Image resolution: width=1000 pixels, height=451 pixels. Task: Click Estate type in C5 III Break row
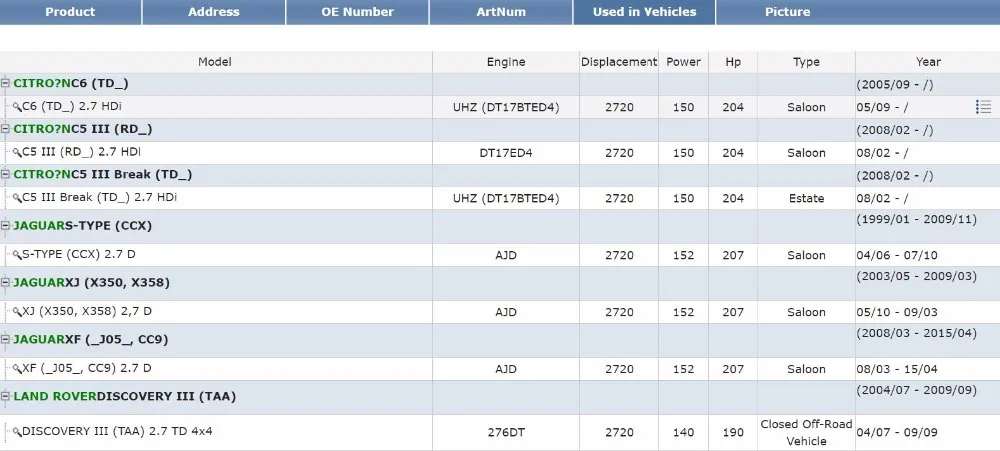point(806,198)
